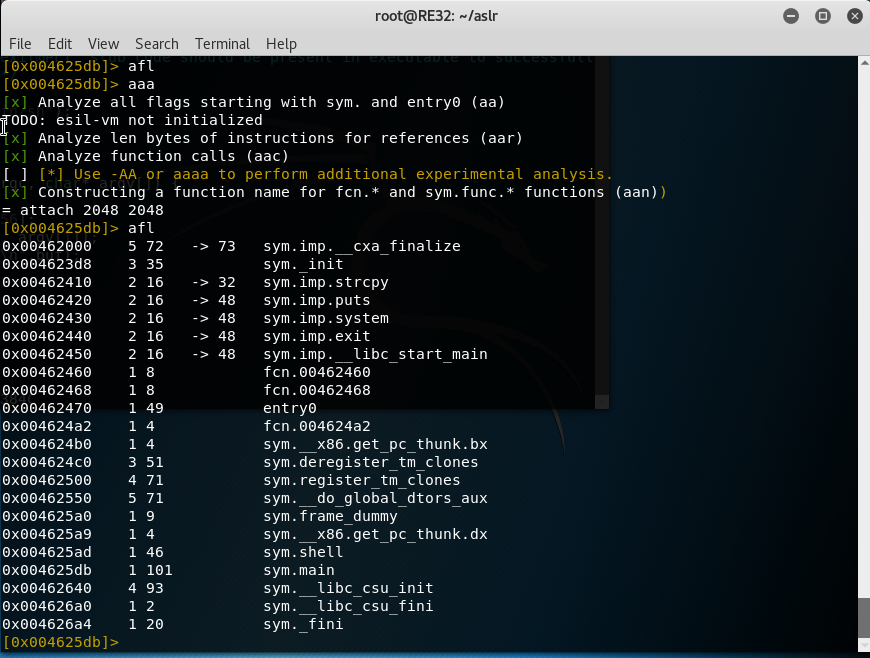Viewport: 870px width, 658px height.
Task: Click the last prompt at the bottom
Action: tap(60, 642)
